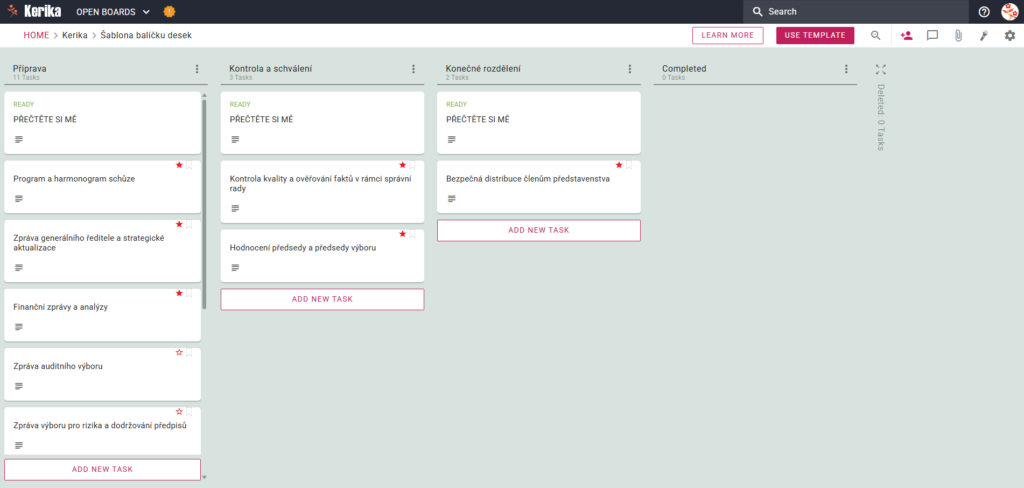This screenshot has width=1024, height=488.
Task: Open Zpráva auditního výboru card title
Action: click(58, 366)
